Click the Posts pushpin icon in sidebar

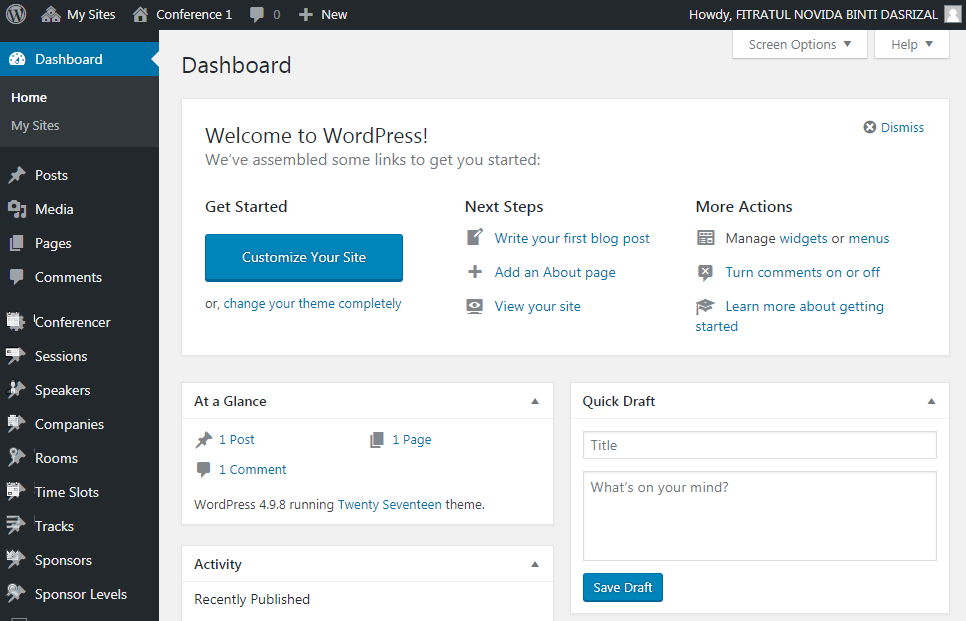tap(17, 175)
